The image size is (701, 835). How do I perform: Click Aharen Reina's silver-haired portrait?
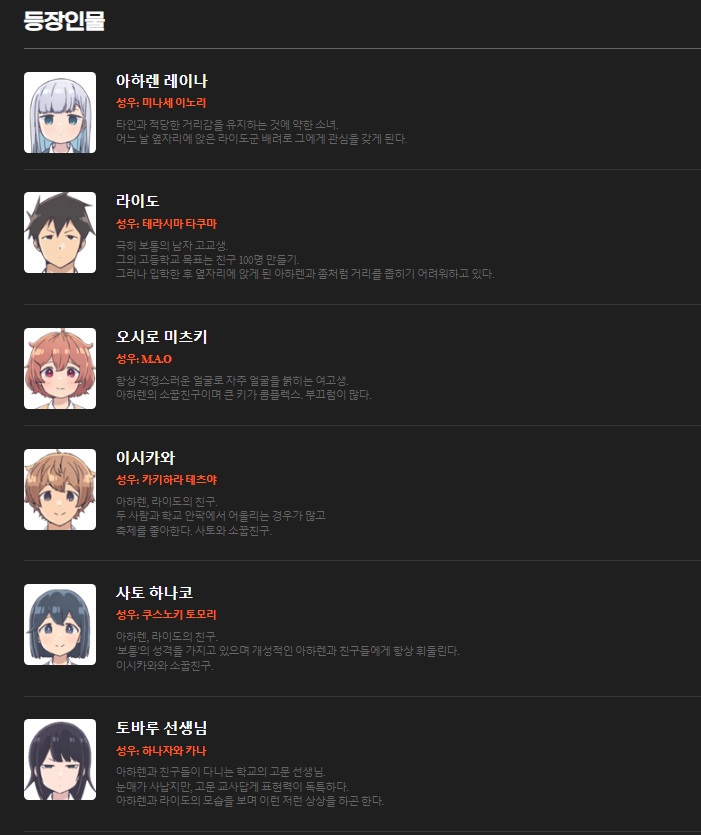(x=60, y=112)
